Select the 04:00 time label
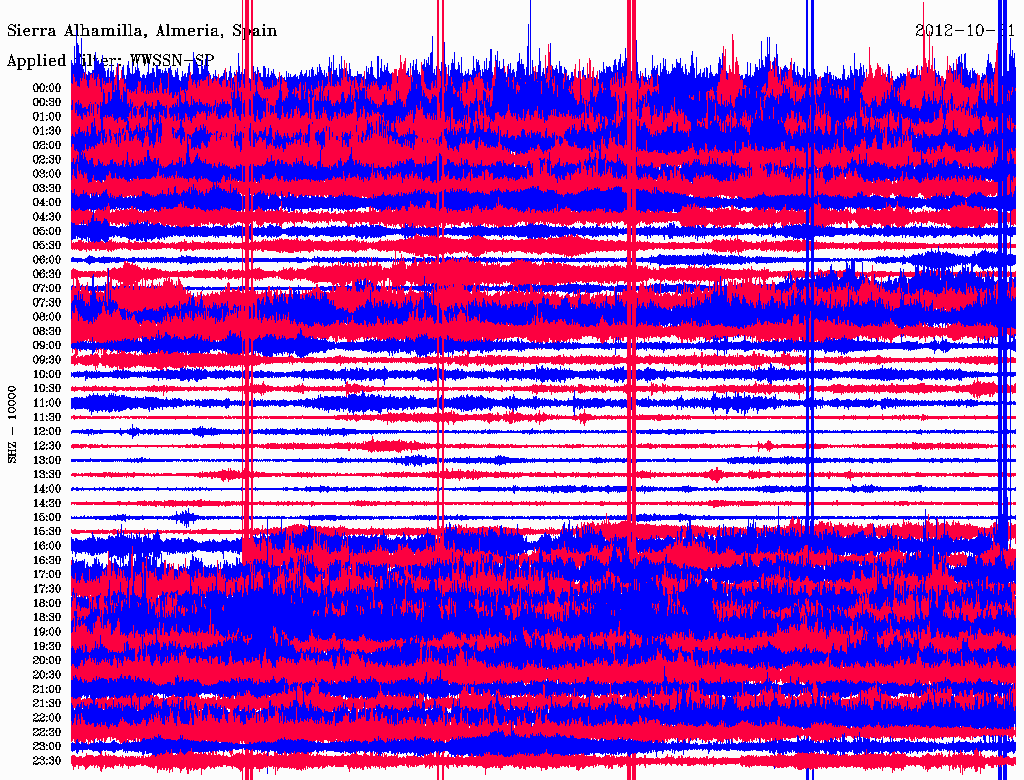The width and height of the screenshot is (1024, 780). click(x=46, y=203)
